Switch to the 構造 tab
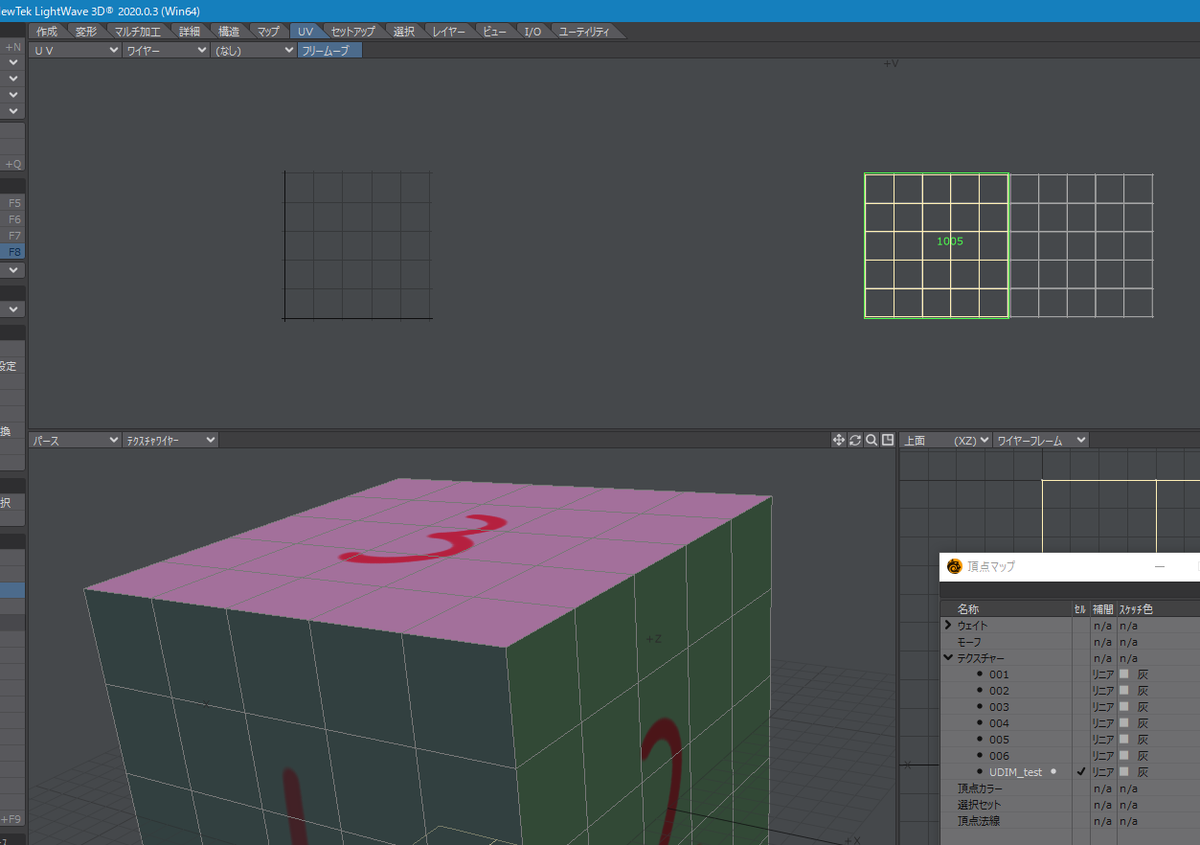The image size is (1200, 845). [x=229, y=32]
